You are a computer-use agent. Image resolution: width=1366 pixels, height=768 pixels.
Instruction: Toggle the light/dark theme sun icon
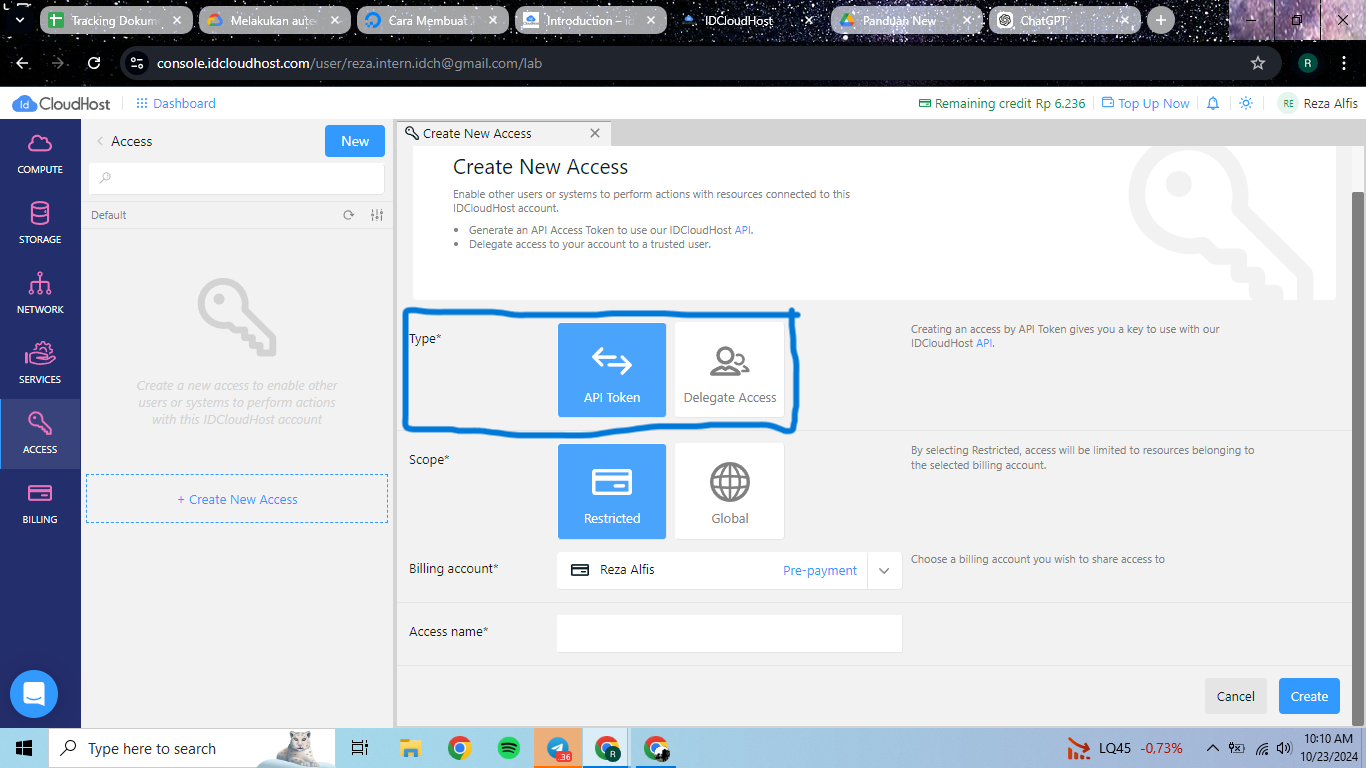(x=1246, y=103)
